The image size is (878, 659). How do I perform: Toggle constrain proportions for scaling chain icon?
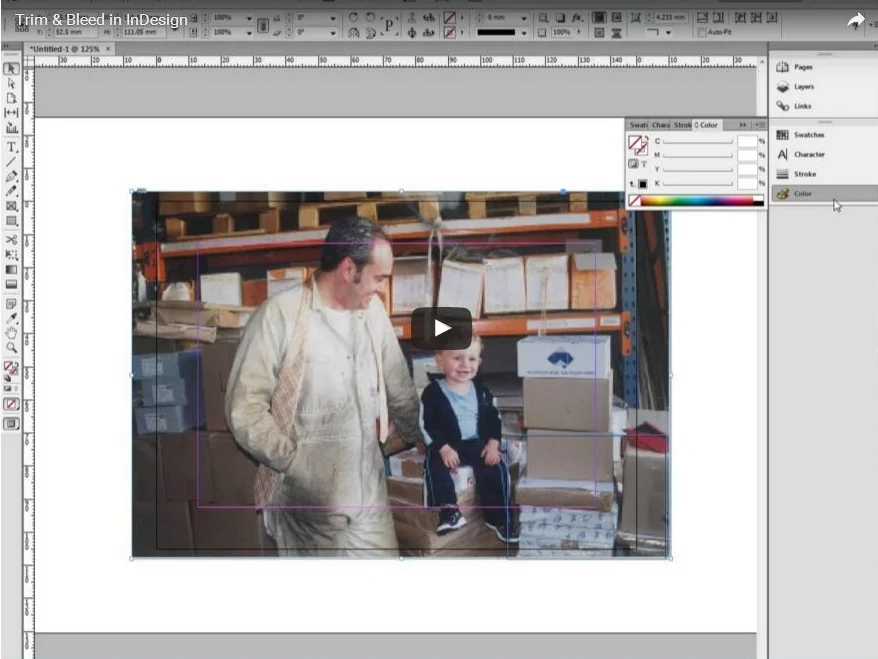tap(263, 25)
